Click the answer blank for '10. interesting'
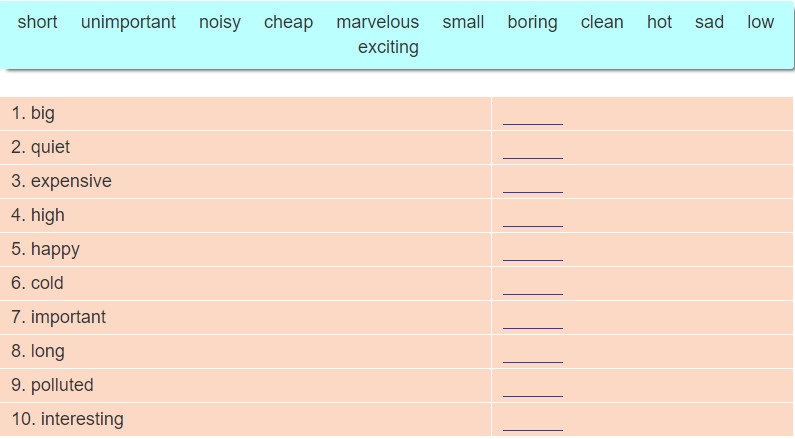Screen dimensions: 795x439 [533, 424]
